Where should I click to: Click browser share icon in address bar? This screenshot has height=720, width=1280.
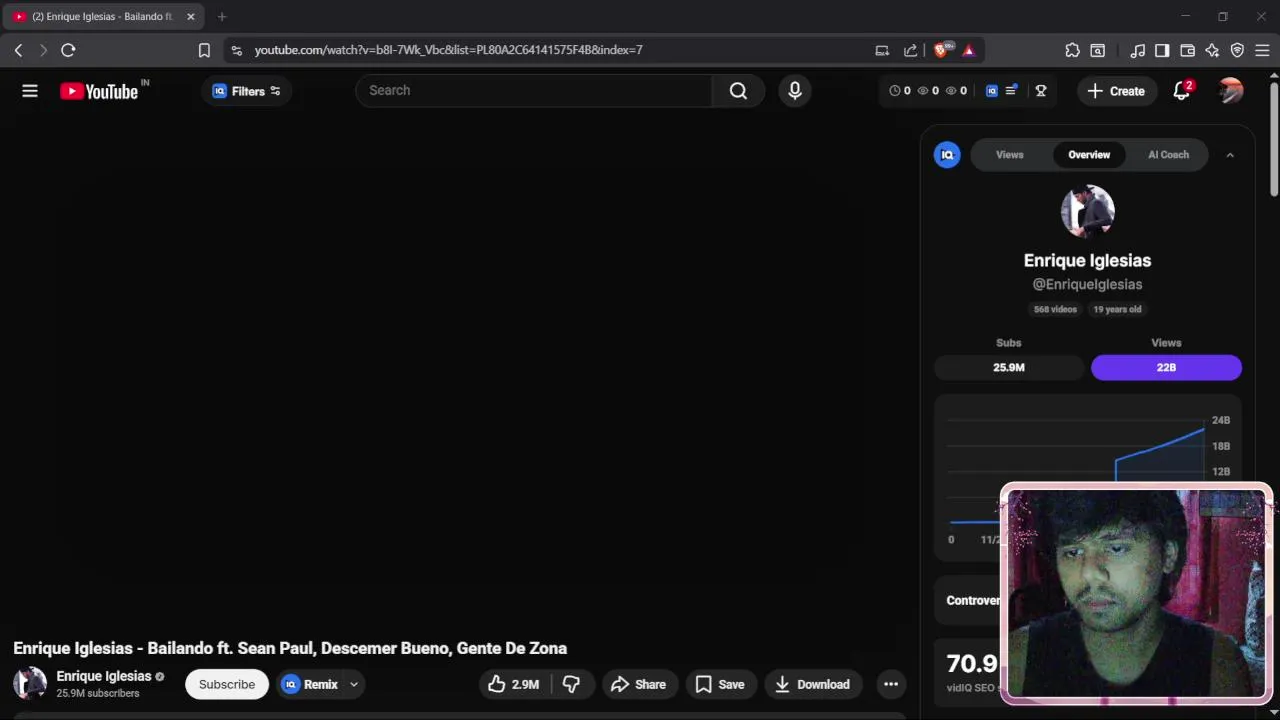pos(910,50)
